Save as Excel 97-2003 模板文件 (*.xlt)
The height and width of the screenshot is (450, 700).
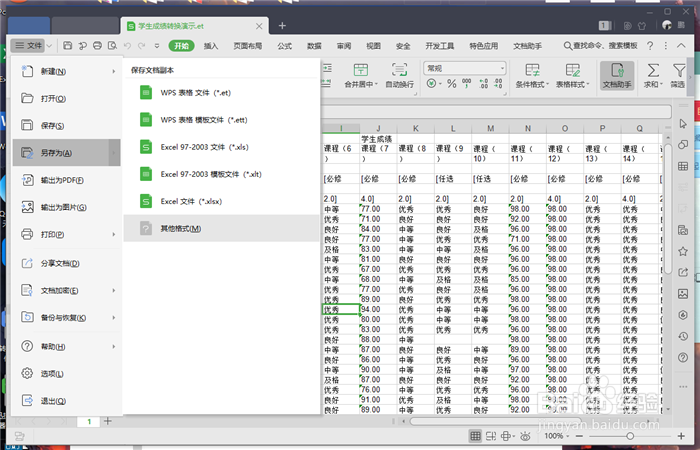[x=222, y=174]
